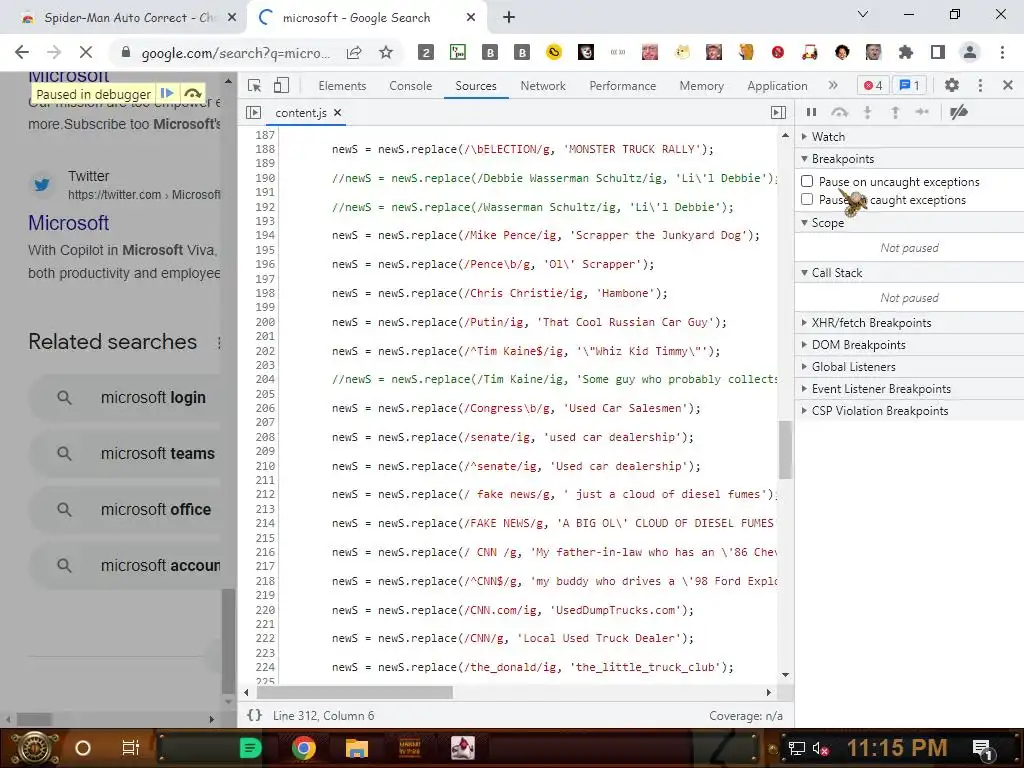Open the Performance tab
This screenshot has width=1024, height=768.
(x=622, y=86)
